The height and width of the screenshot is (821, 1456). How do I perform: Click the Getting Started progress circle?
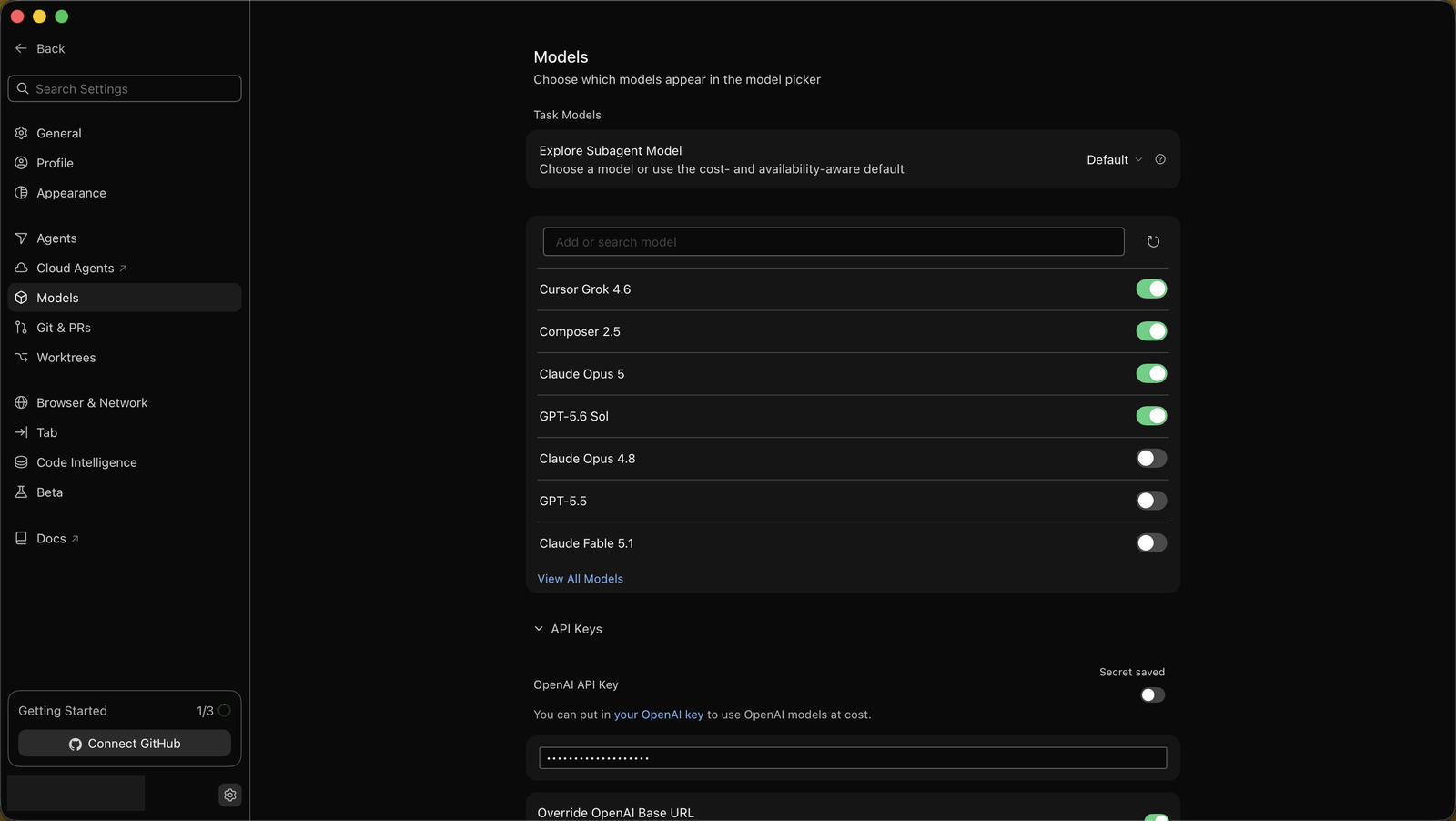pos(225,710)
